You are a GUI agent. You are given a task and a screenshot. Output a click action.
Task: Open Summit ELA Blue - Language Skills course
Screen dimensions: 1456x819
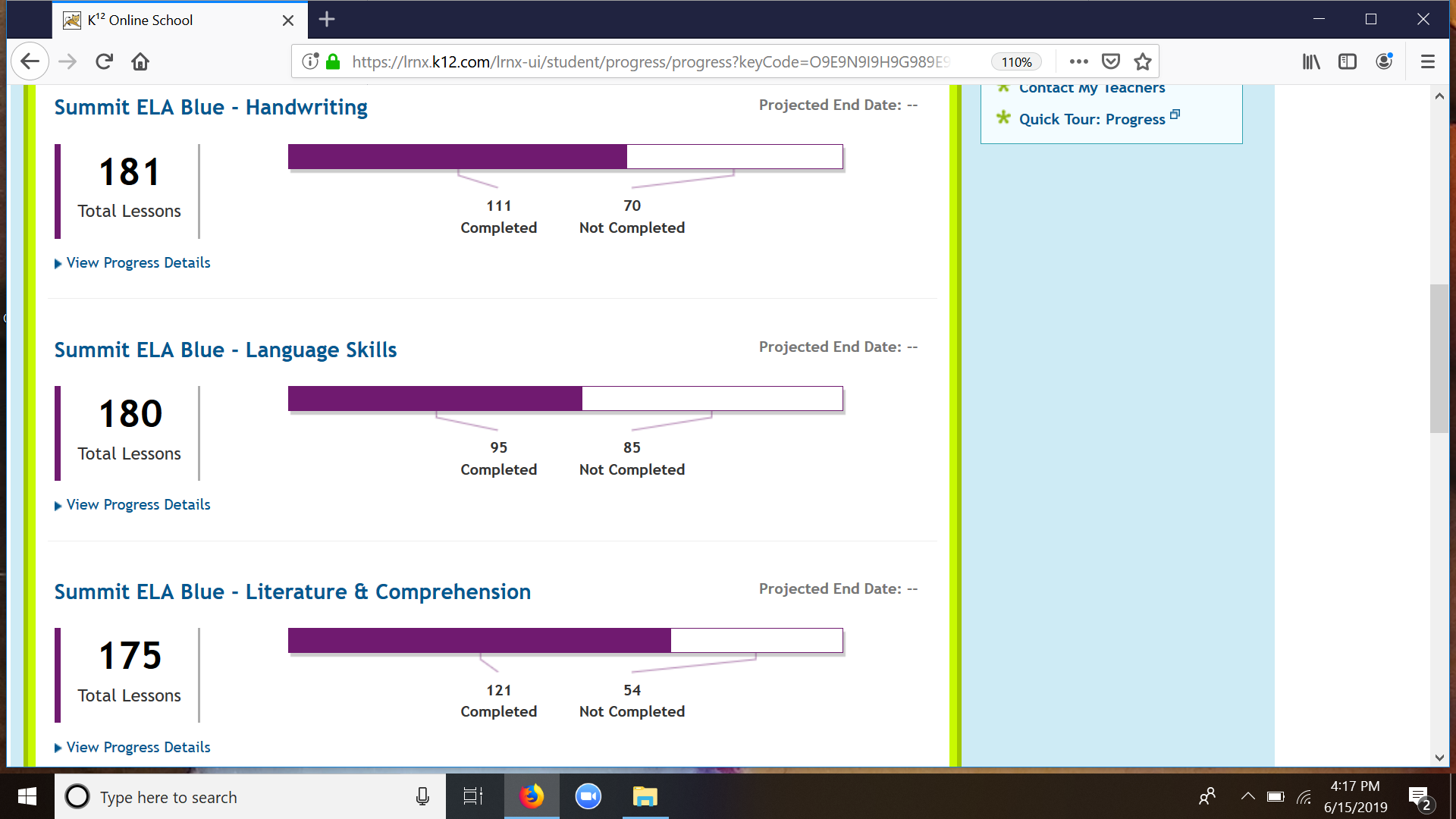(x=225, y=350)
